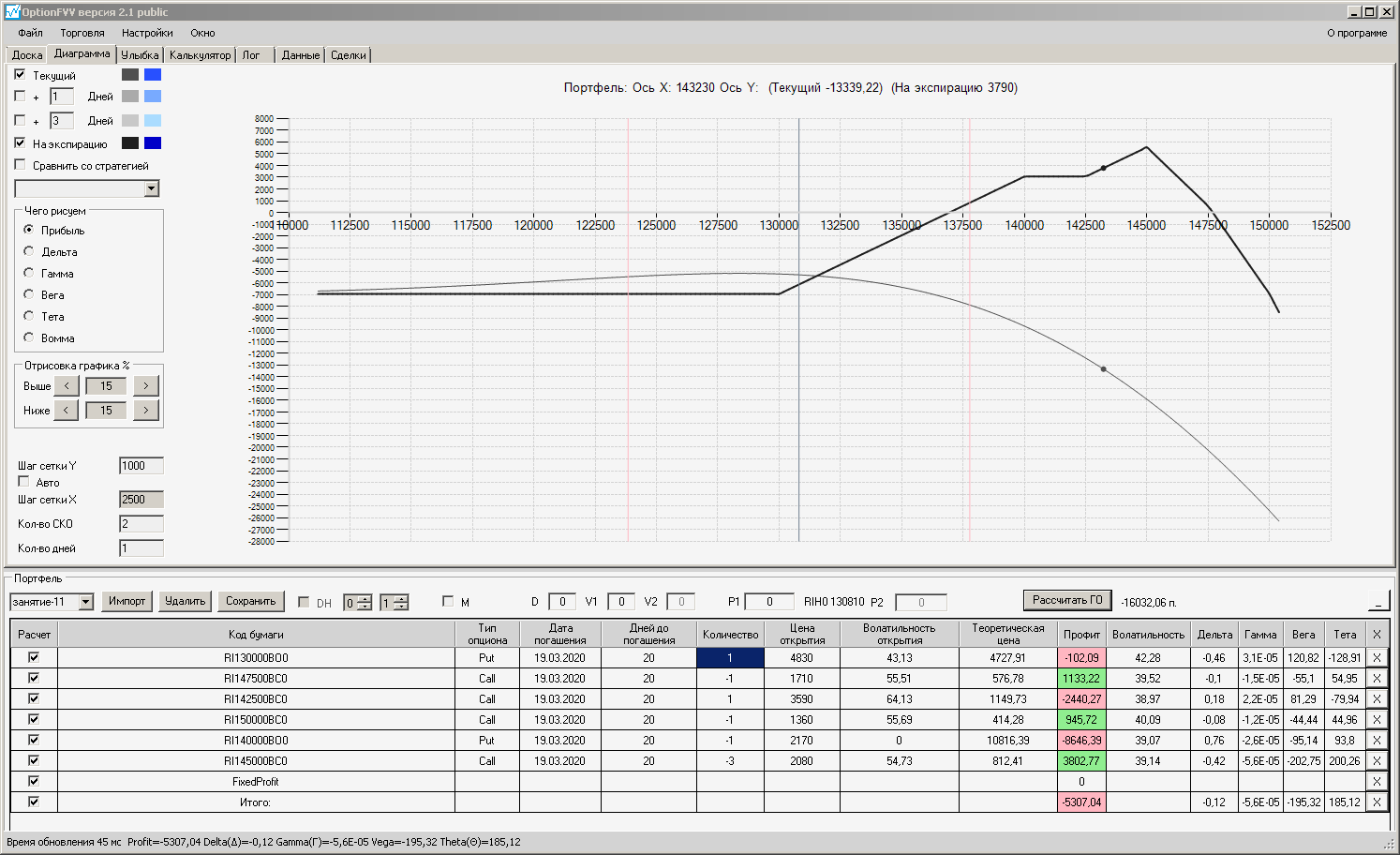
Task: Delete the RI142500BC0 row with its X button
Action: pyautogui.click(x=1377, y=699)
